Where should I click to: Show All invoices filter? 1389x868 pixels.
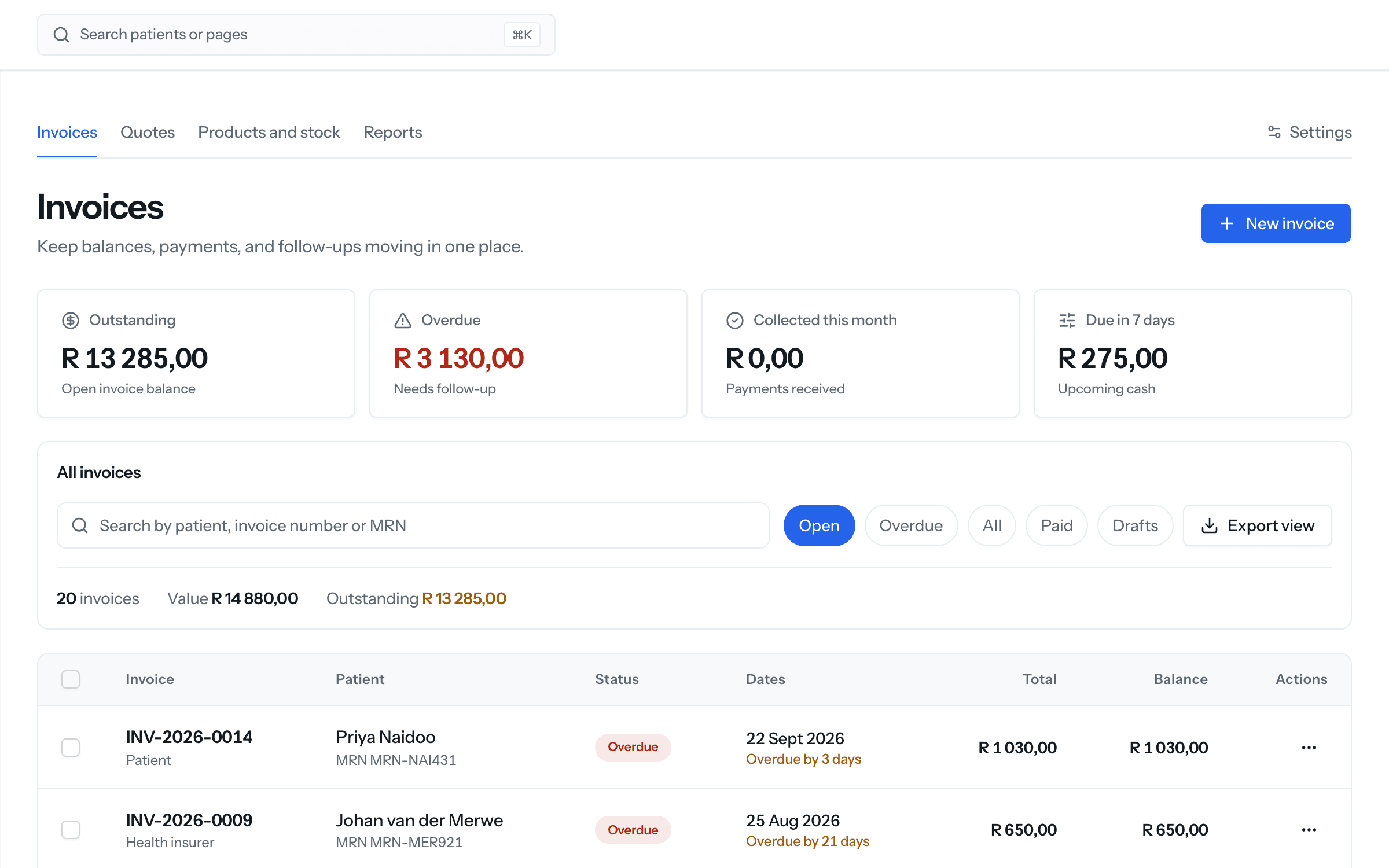point(992,525)
